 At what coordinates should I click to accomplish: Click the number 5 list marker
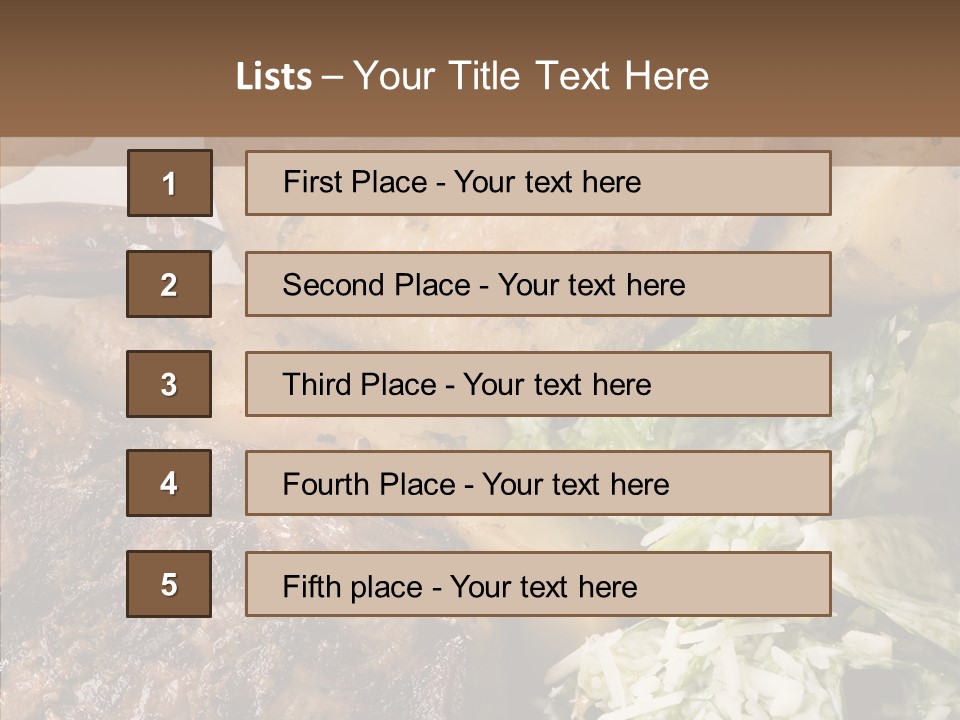point(169,584)
